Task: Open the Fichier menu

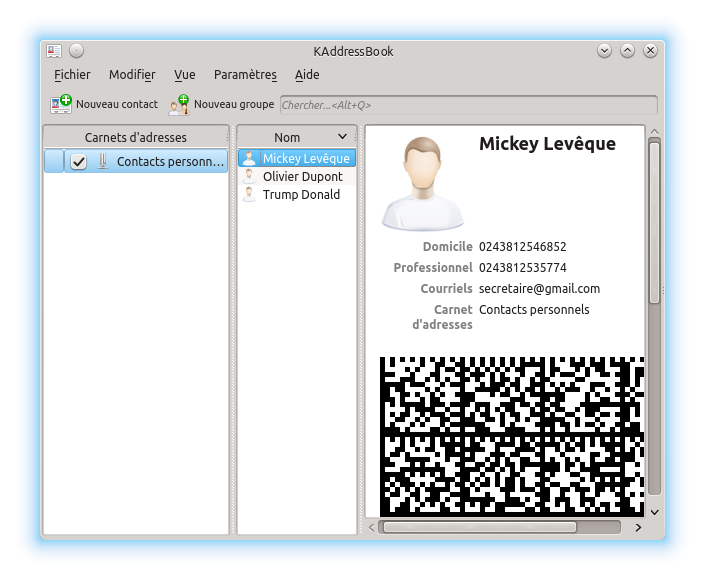Action: (x=72, y=75)
